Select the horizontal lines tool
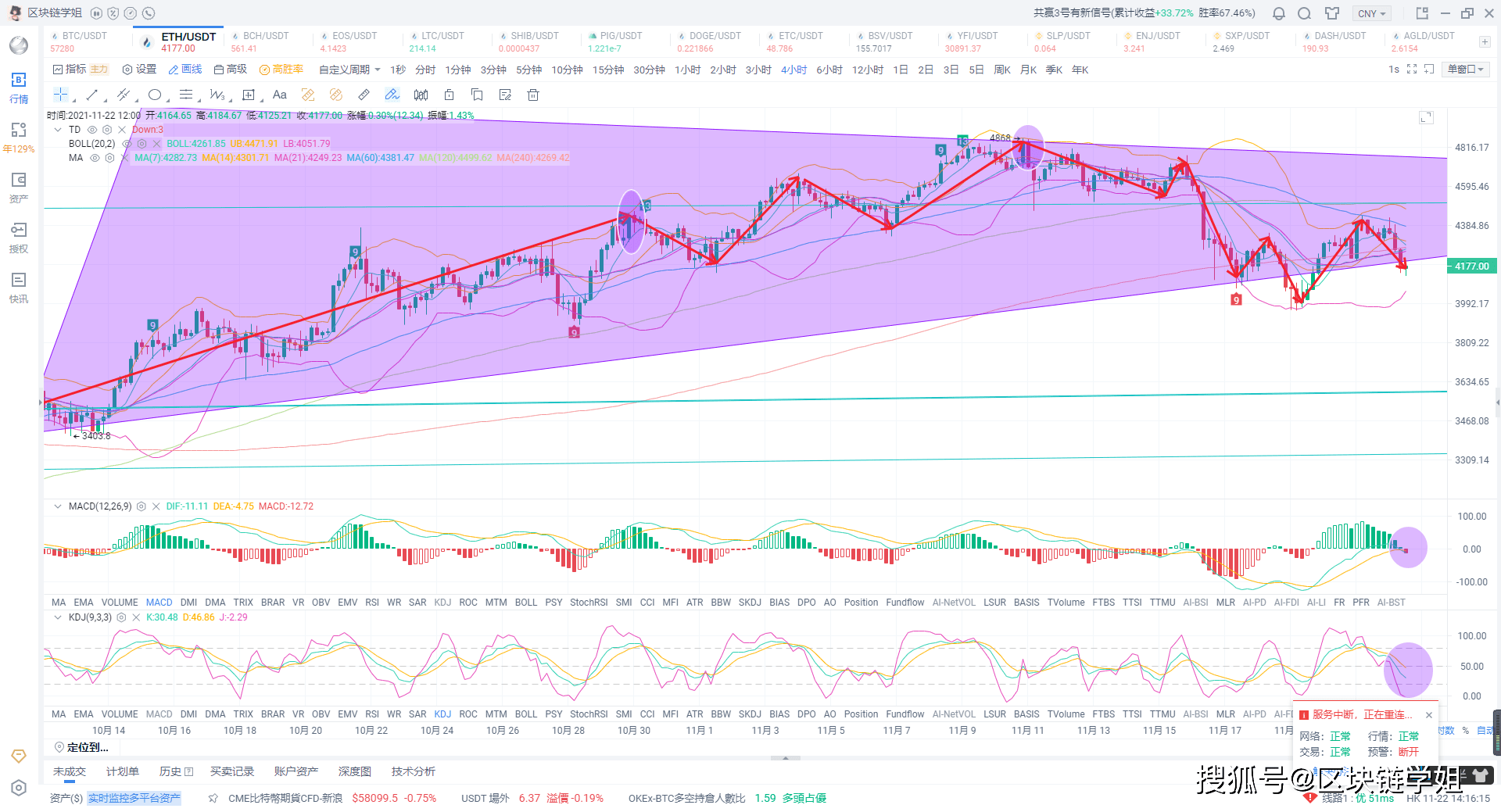The width and height of the screenshot is (1501, 812). click(186, 95)
